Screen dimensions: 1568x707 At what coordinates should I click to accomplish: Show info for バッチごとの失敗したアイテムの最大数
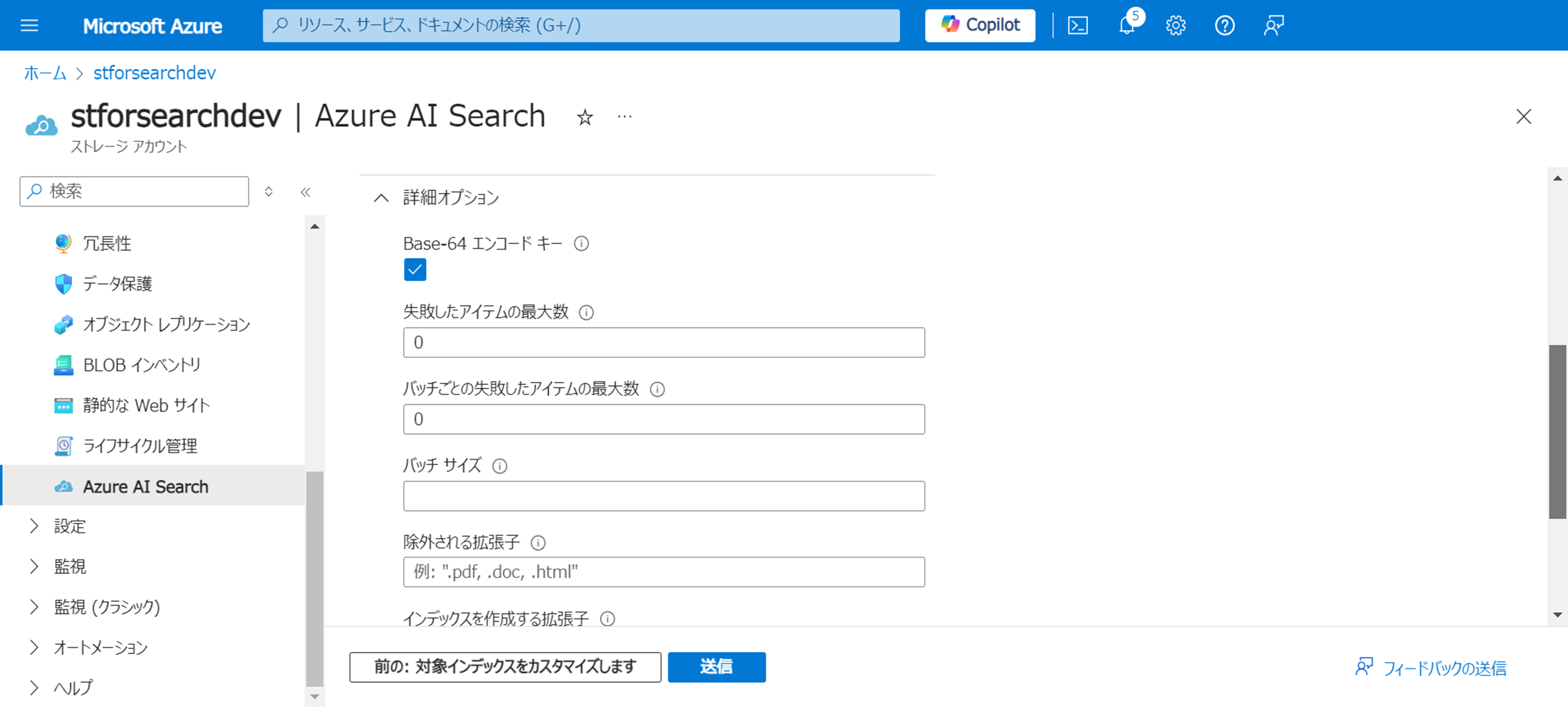(657, 389)
